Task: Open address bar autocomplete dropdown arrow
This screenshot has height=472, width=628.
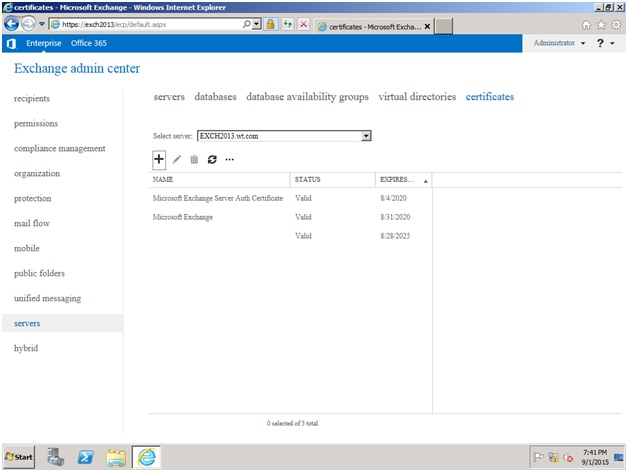Action: pyautogui.click(x=256, y=24)
